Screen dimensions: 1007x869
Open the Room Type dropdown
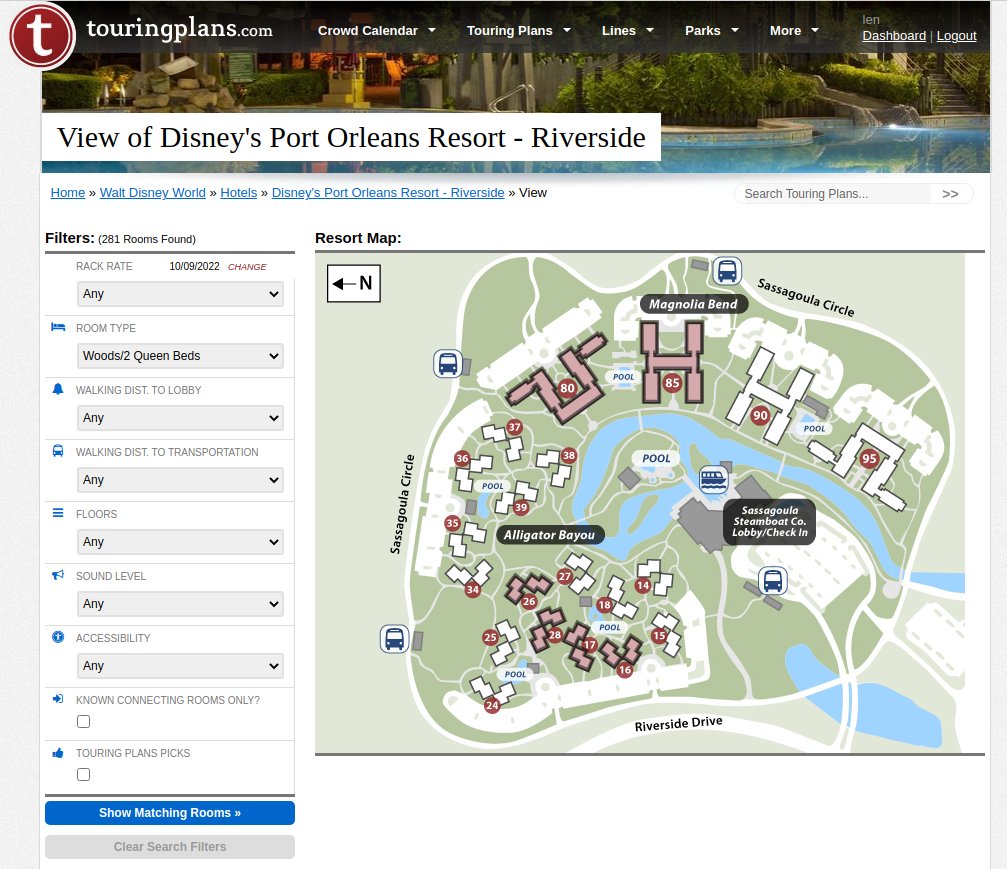[x=180, y=356]
